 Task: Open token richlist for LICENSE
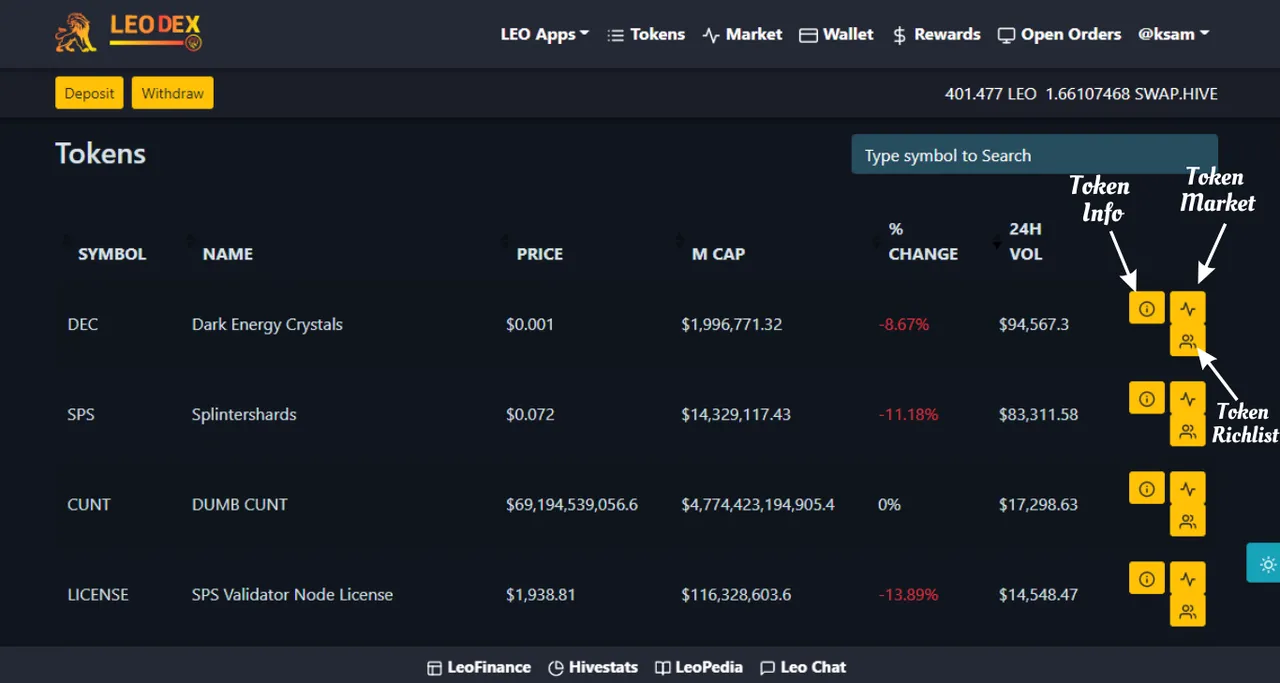pyautogui.click(x=1187, y=611)
